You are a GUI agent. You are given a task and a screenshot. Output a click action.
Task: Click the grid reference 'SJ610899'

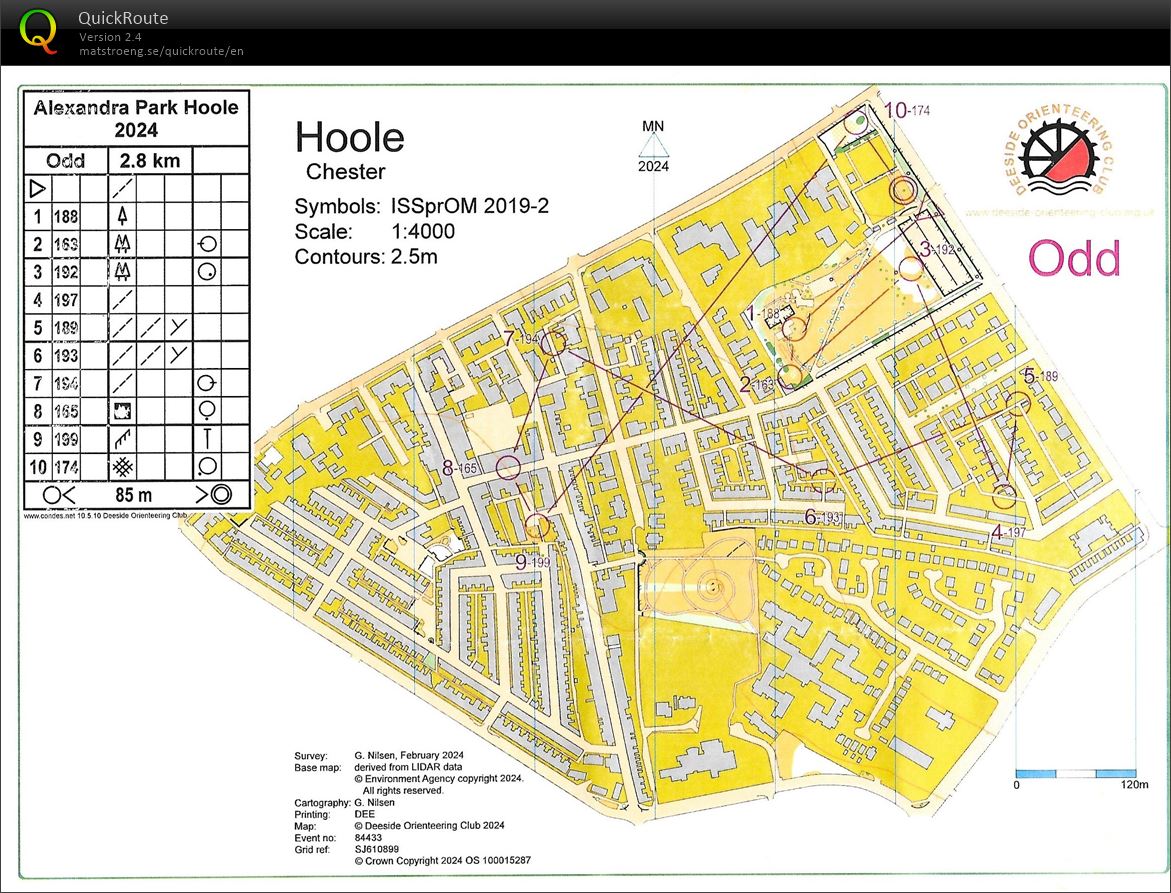pos(376,849)
